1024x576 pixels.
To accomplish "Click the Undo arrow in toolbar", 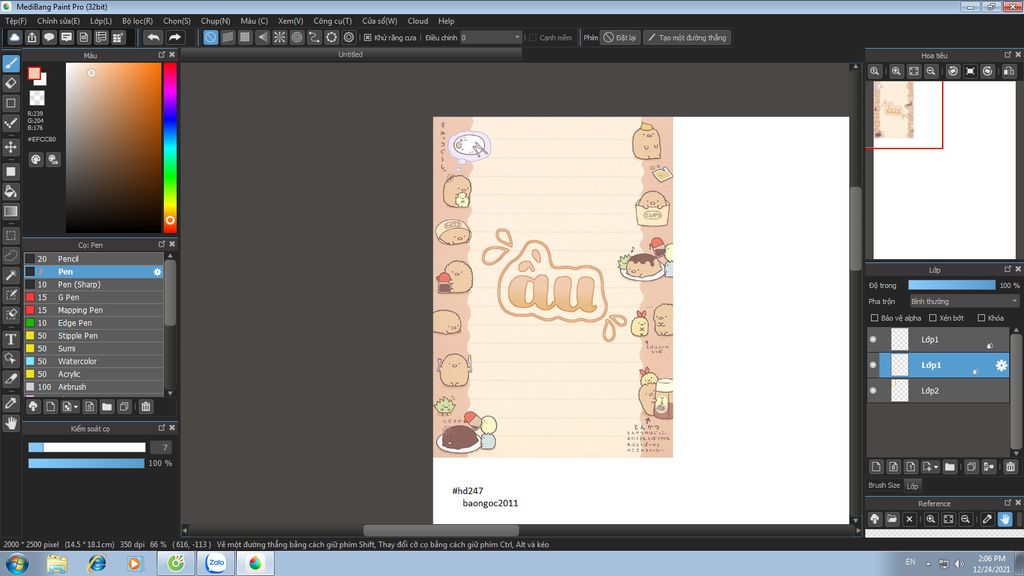I will click(153, 37).
